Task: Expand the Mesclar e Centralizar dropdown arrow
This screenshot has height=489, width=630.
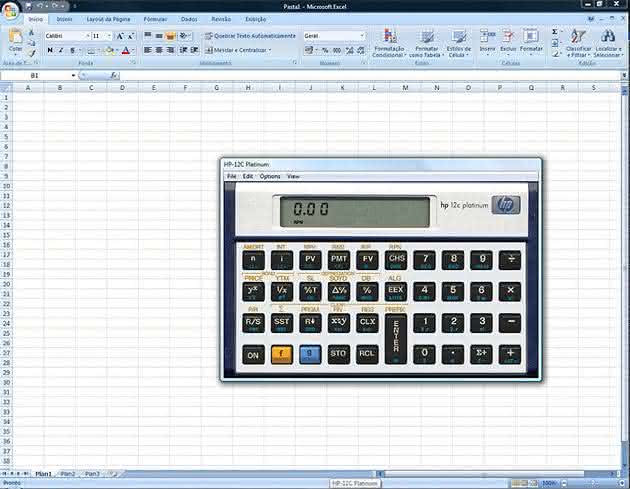Action: pyautogui.click(x=270, y=50)
